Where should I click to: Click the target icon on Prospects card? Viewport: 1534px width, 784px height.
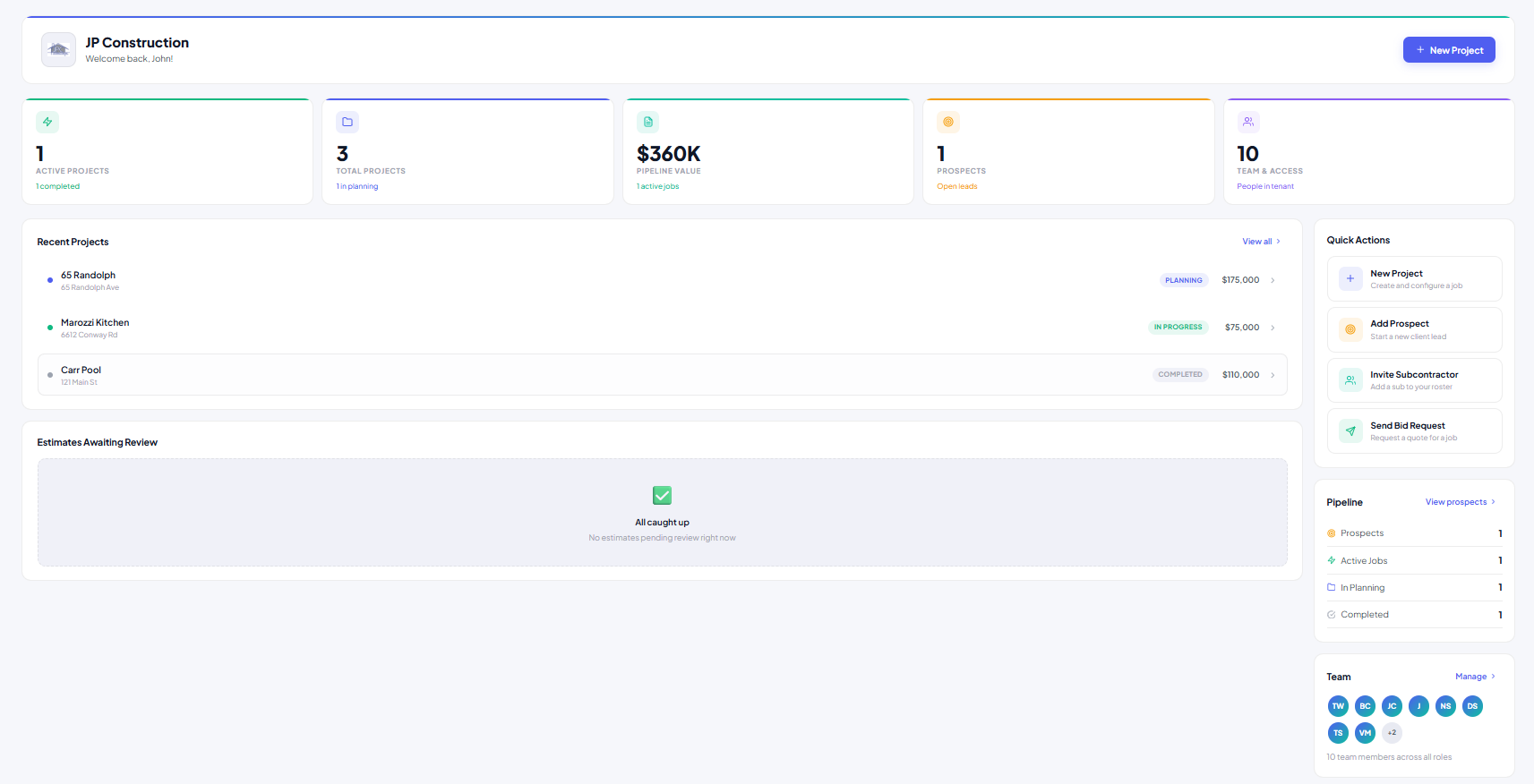point(948,122)
